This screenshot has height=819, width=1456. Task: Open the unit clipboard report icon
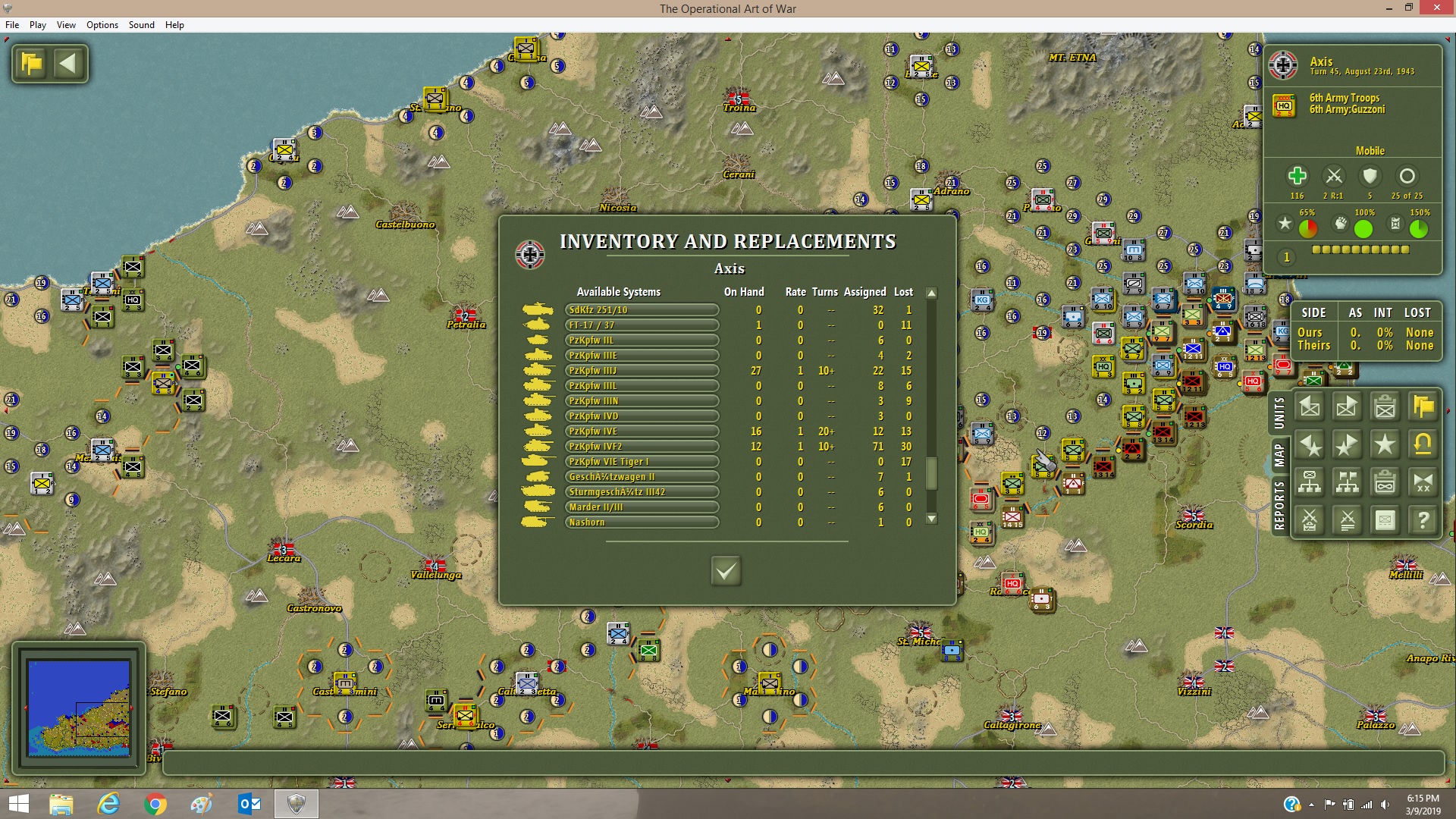point(1385,407)
